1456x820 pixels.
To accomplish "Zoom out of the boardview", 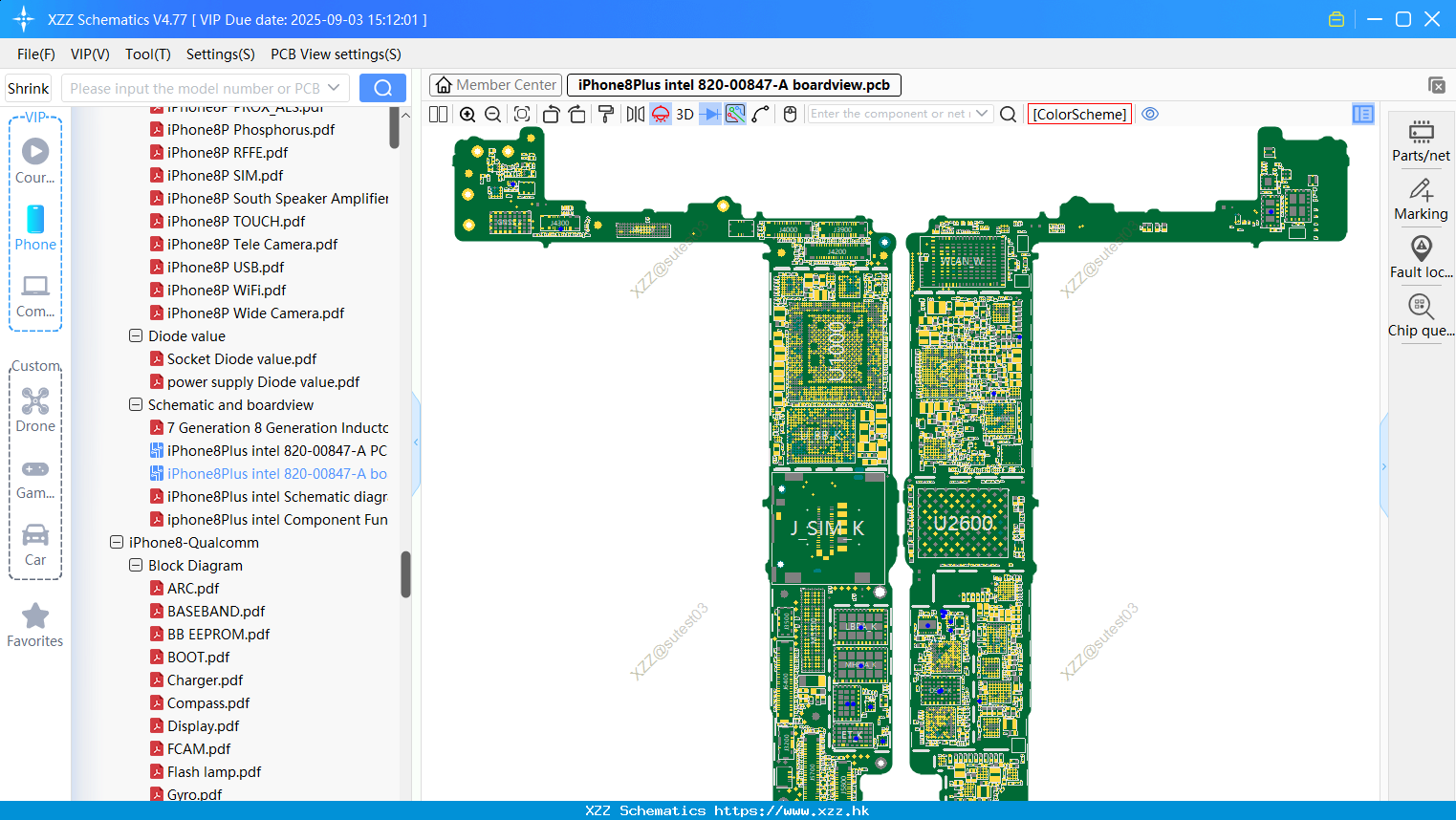I will (493, 115).
